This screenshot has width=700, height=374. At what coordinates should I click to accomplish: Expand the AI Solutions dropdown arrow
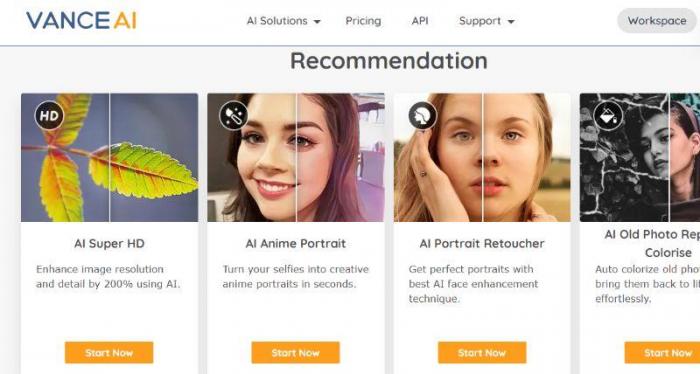[x=317, y=21]
